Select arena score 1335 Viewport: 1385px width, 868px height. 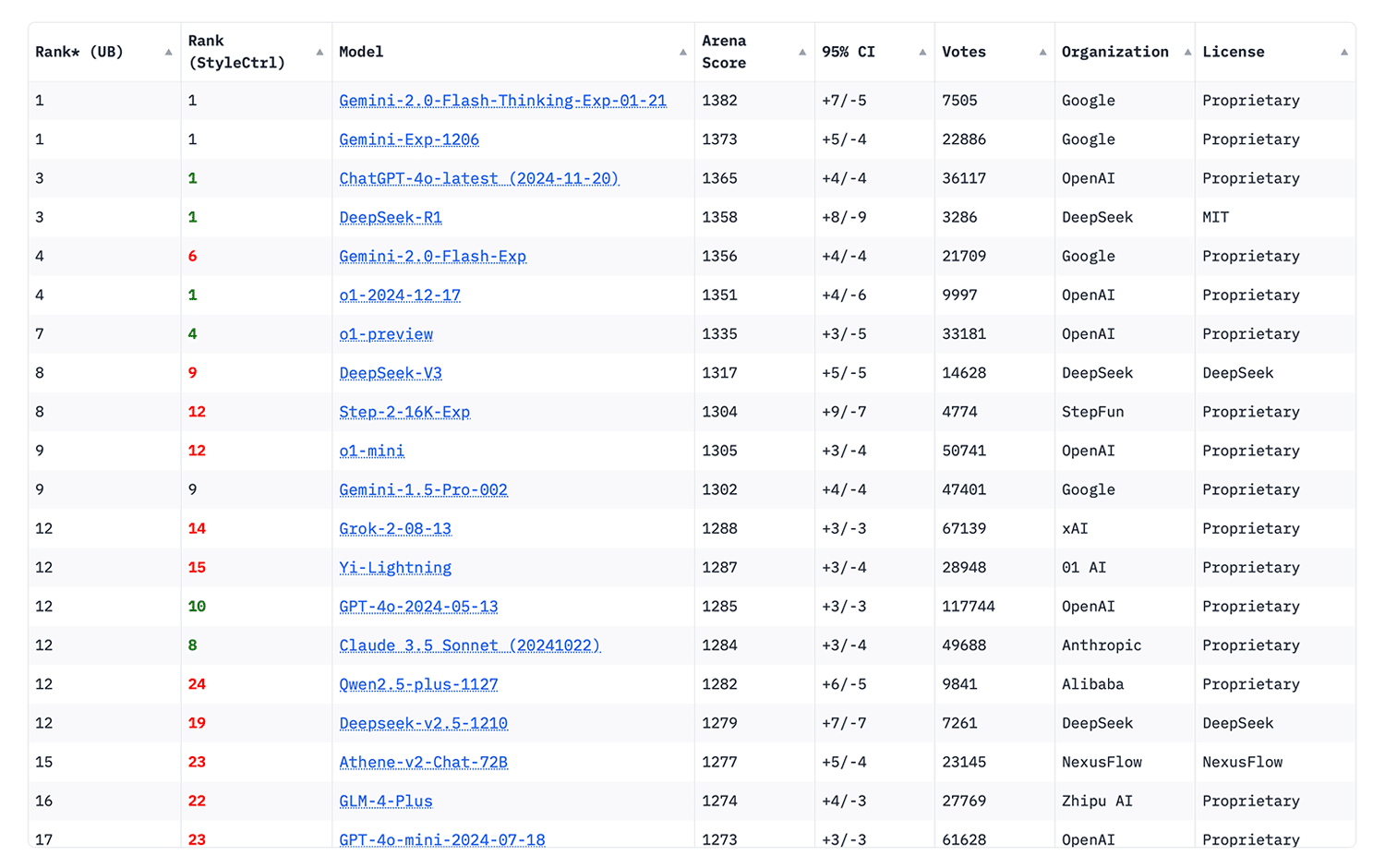[x=719, y=334]
